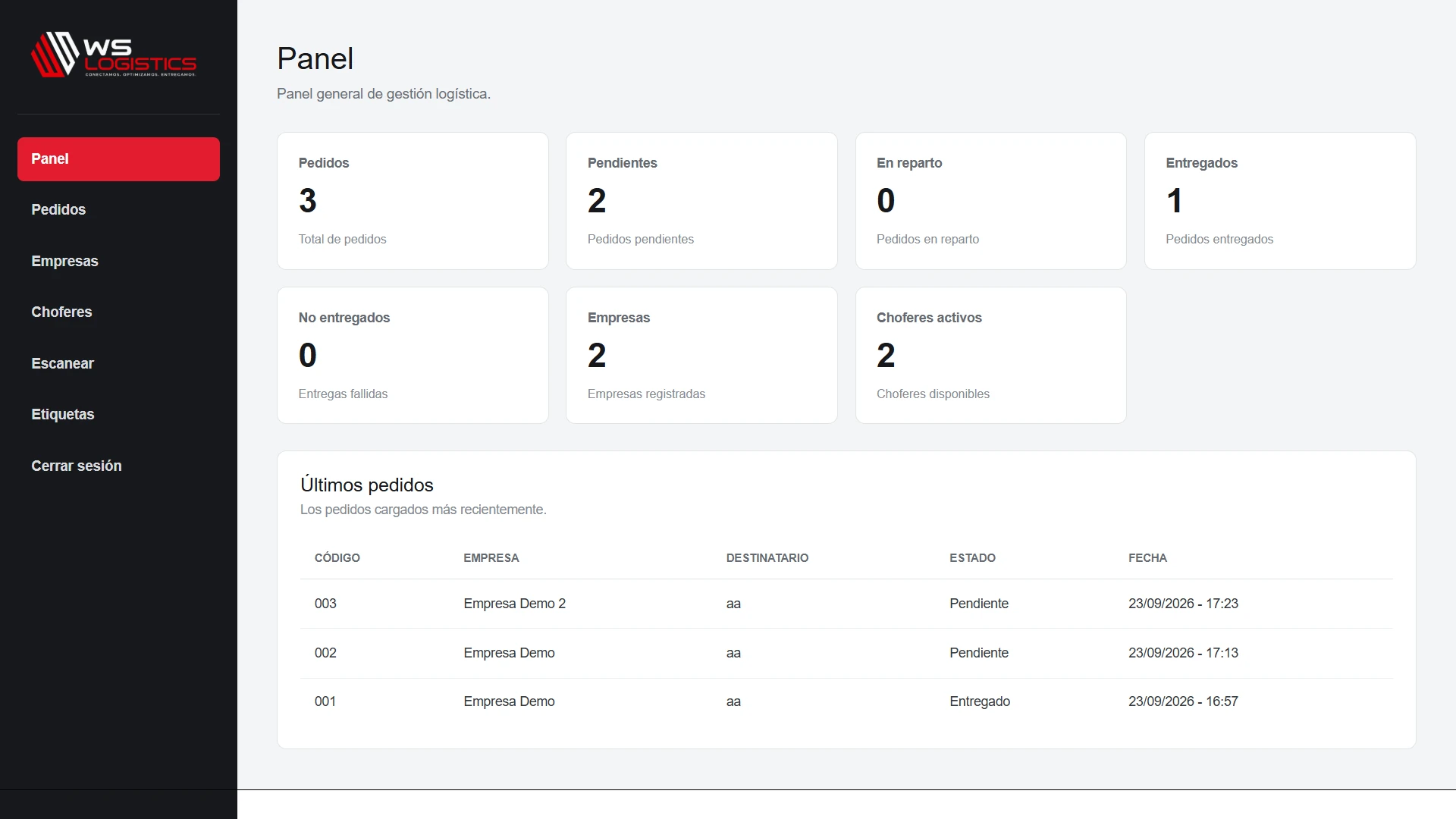This screenshot has height=819, width=1456.
Task: Select order code 002
Action: [325, 654]
